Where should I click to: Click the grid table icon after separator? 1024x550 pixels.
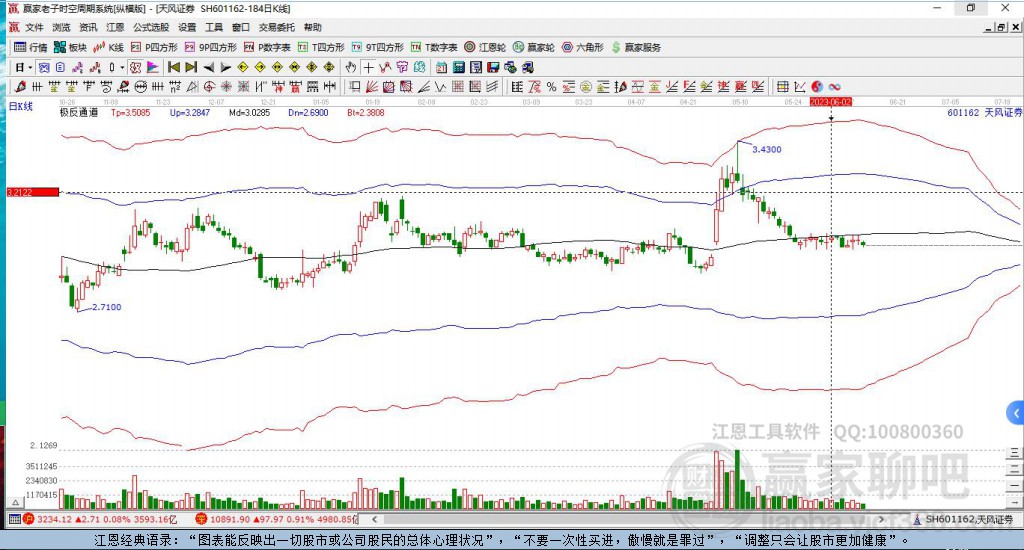(x=781, y=86)
